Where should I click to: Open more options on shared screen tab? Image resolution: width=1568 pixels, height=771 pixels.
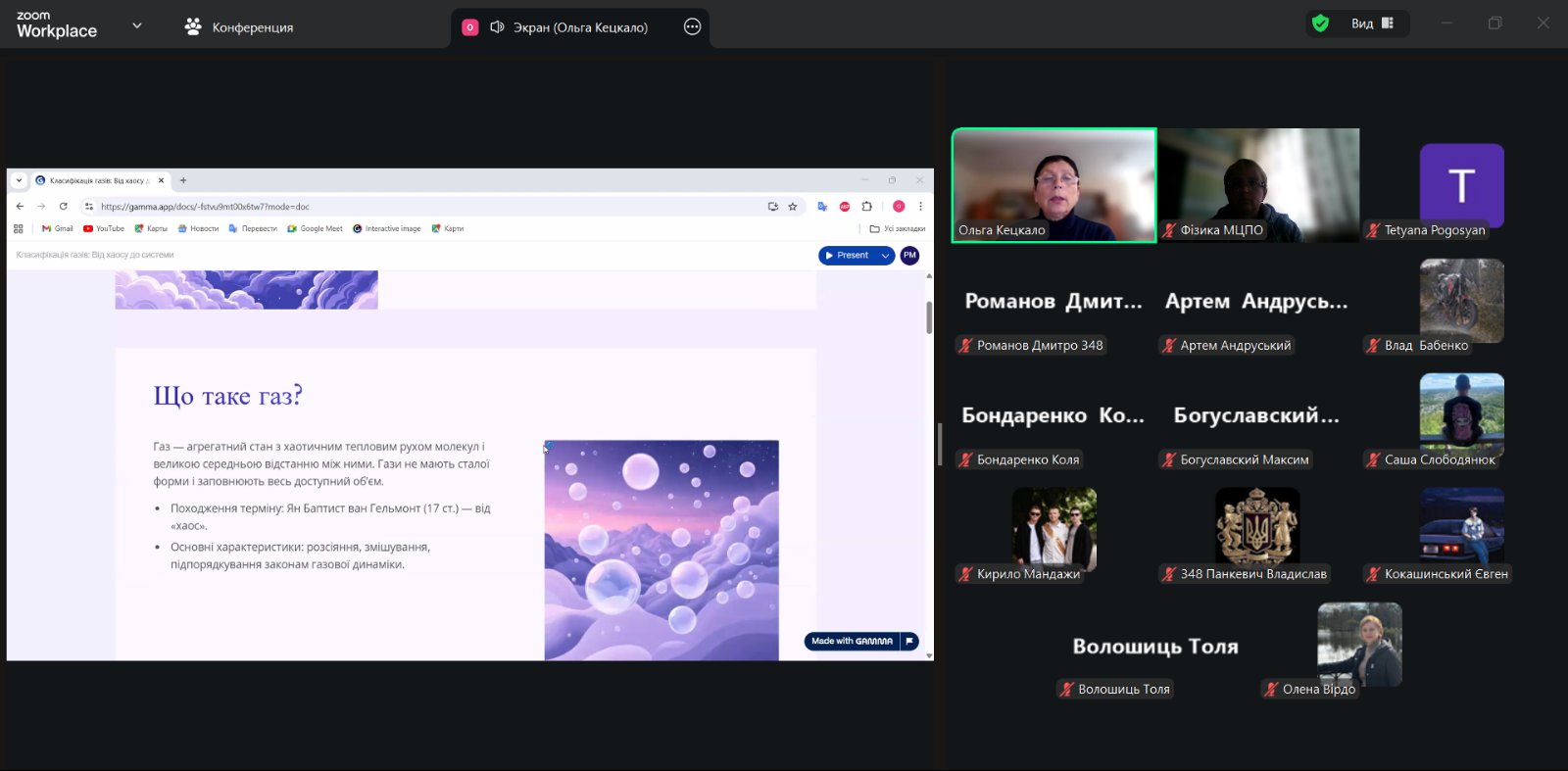(692, 27)
